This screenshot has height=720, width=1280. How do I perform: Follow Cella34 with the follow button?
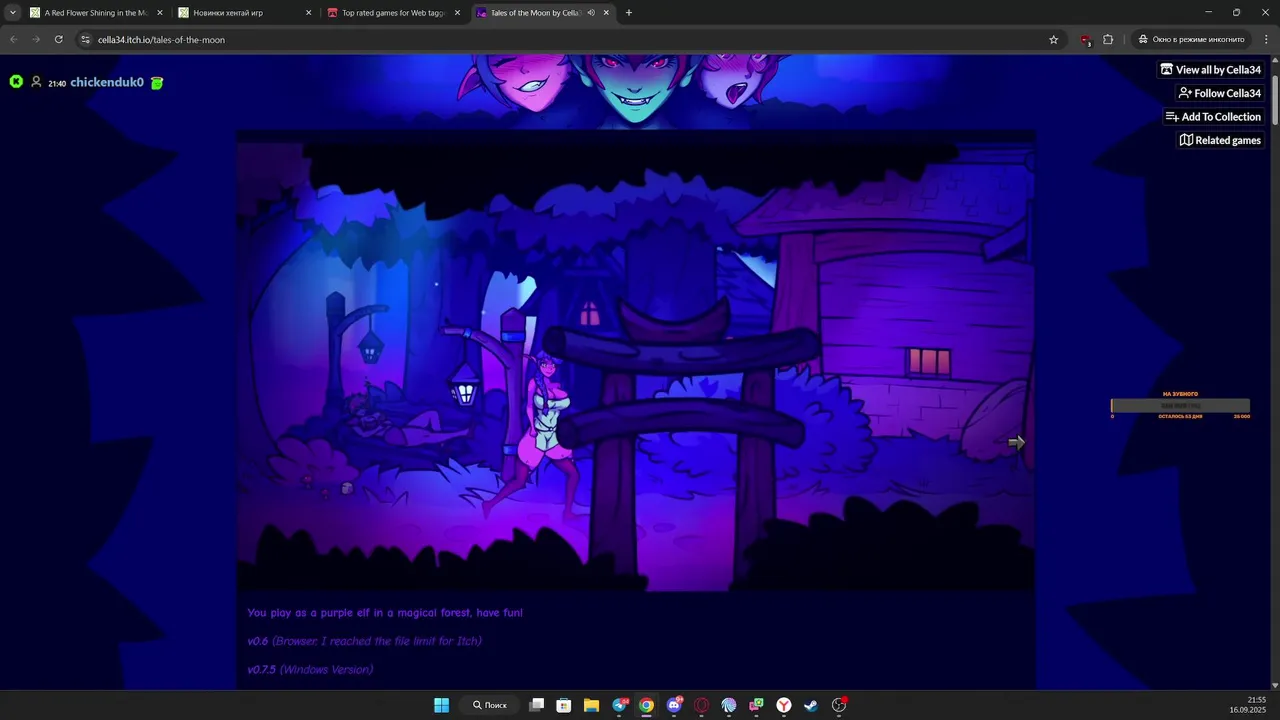(1219, 93)
